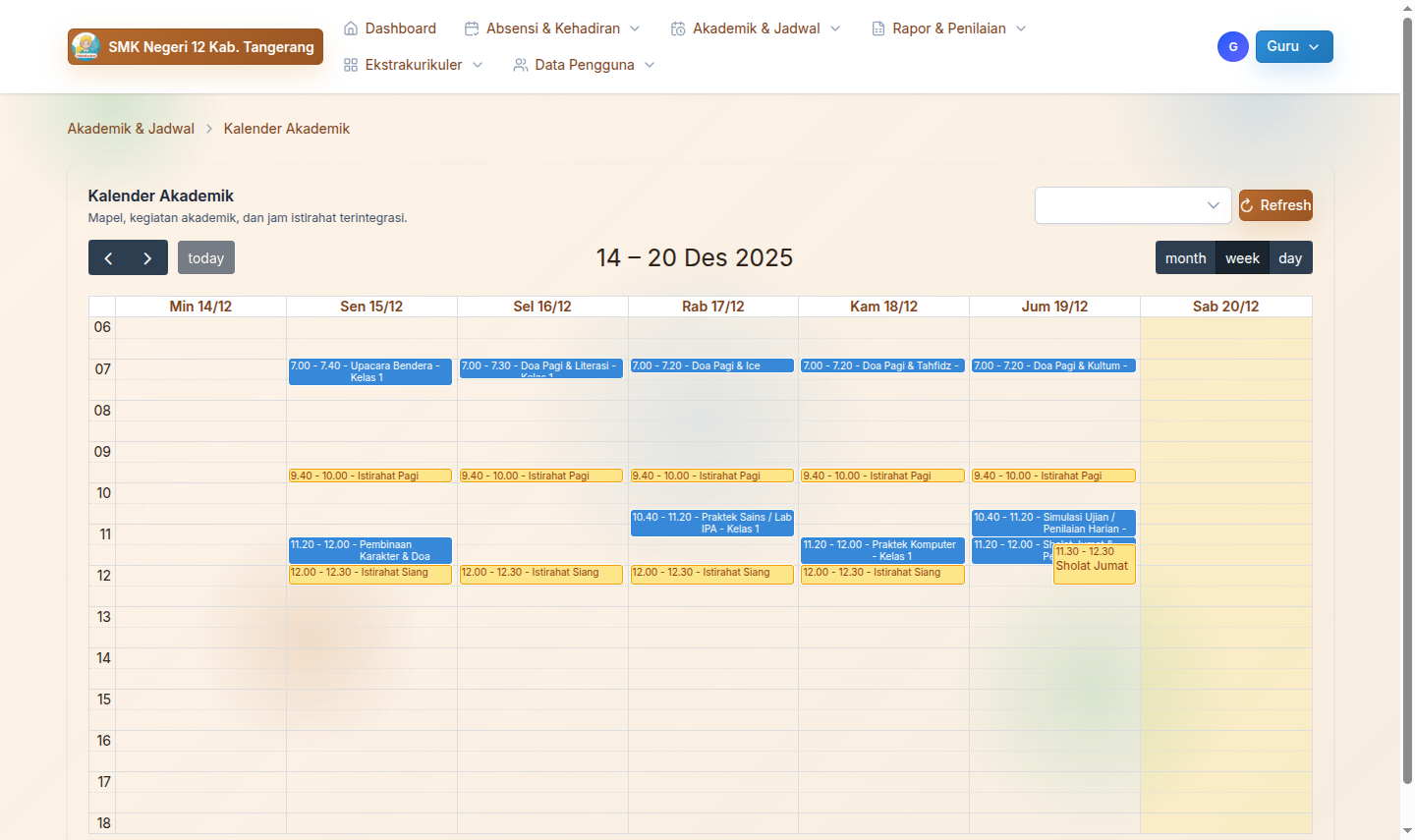Click the Rapor & Penilaian document icon
Image resolution: width=1415 pixels, height=840 pixels.
[878, 28]
